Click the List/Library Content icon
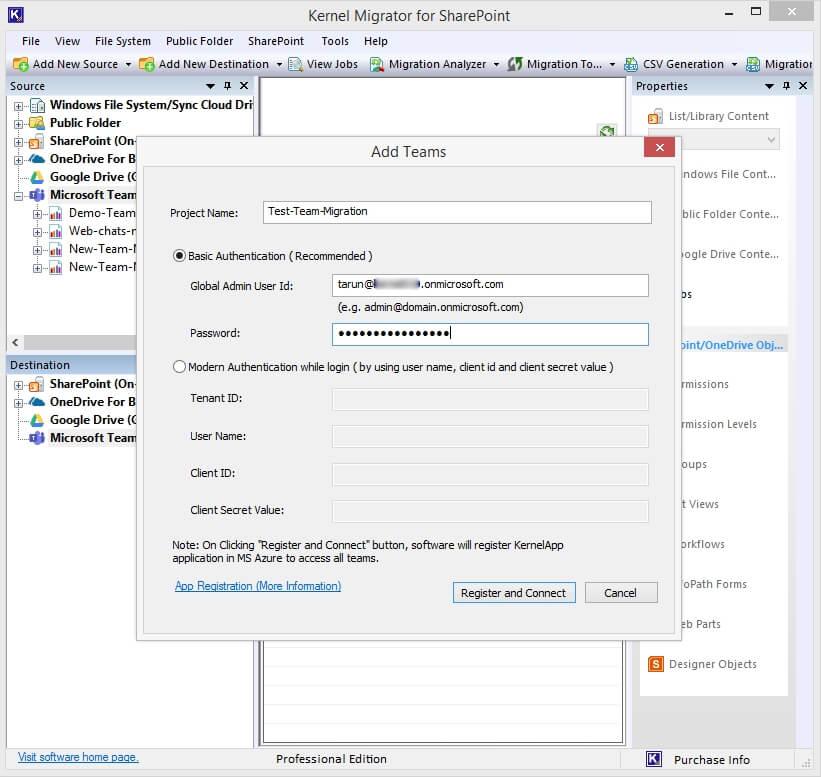The height and width of the screenshot is (777, 821). click(x=656, y=116)
